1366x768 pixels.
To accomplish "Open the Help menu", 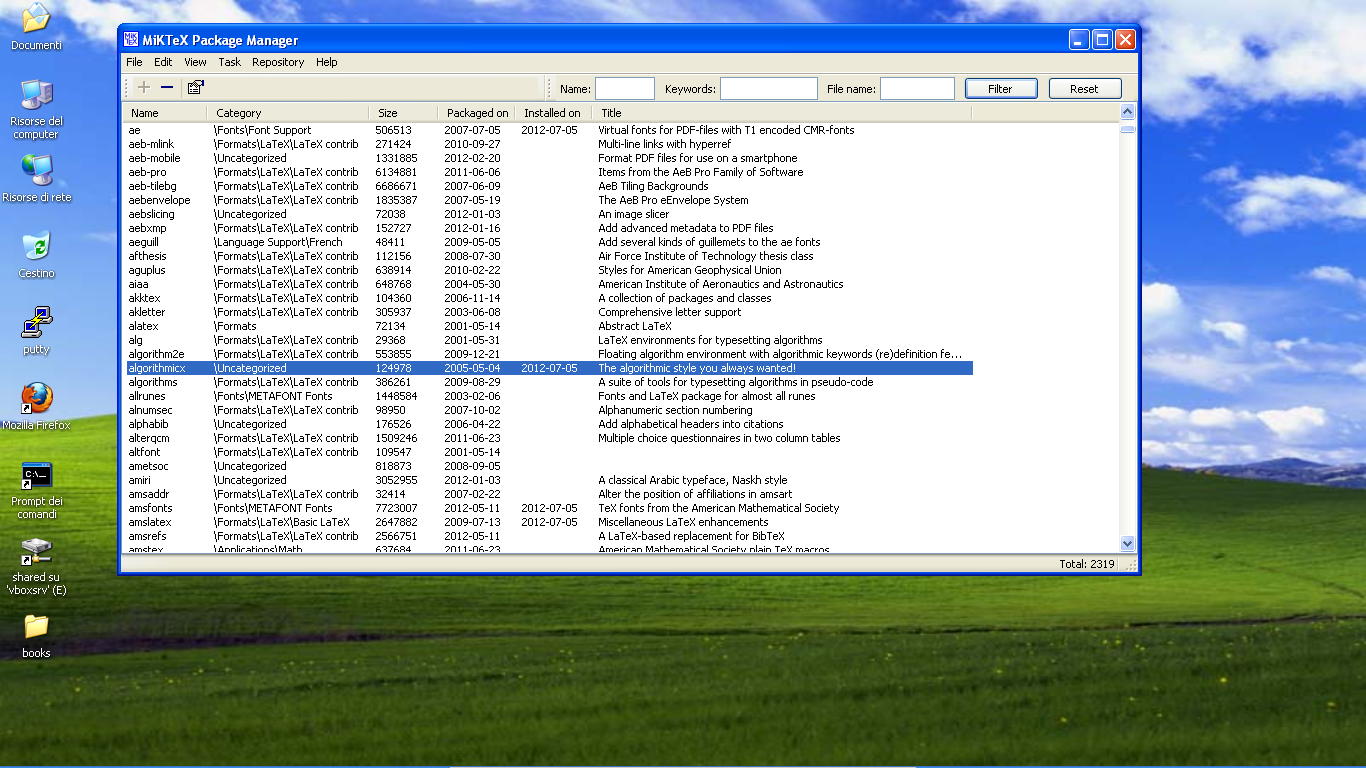I will pos(327,62).
